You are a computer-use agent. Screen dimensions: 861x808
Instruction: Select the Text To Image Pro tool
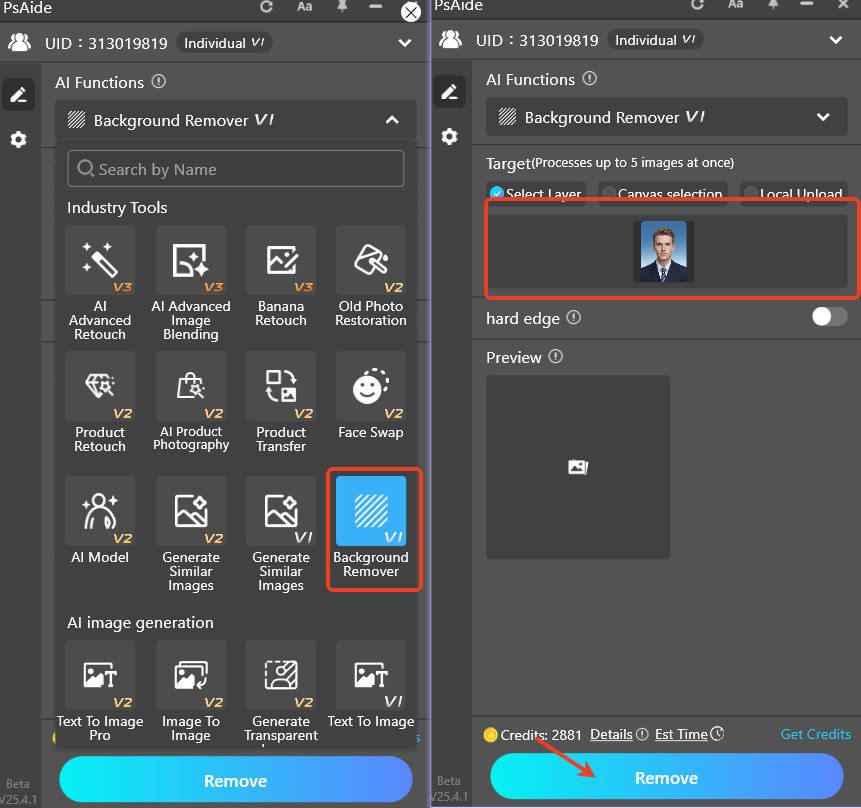(100, 676)
